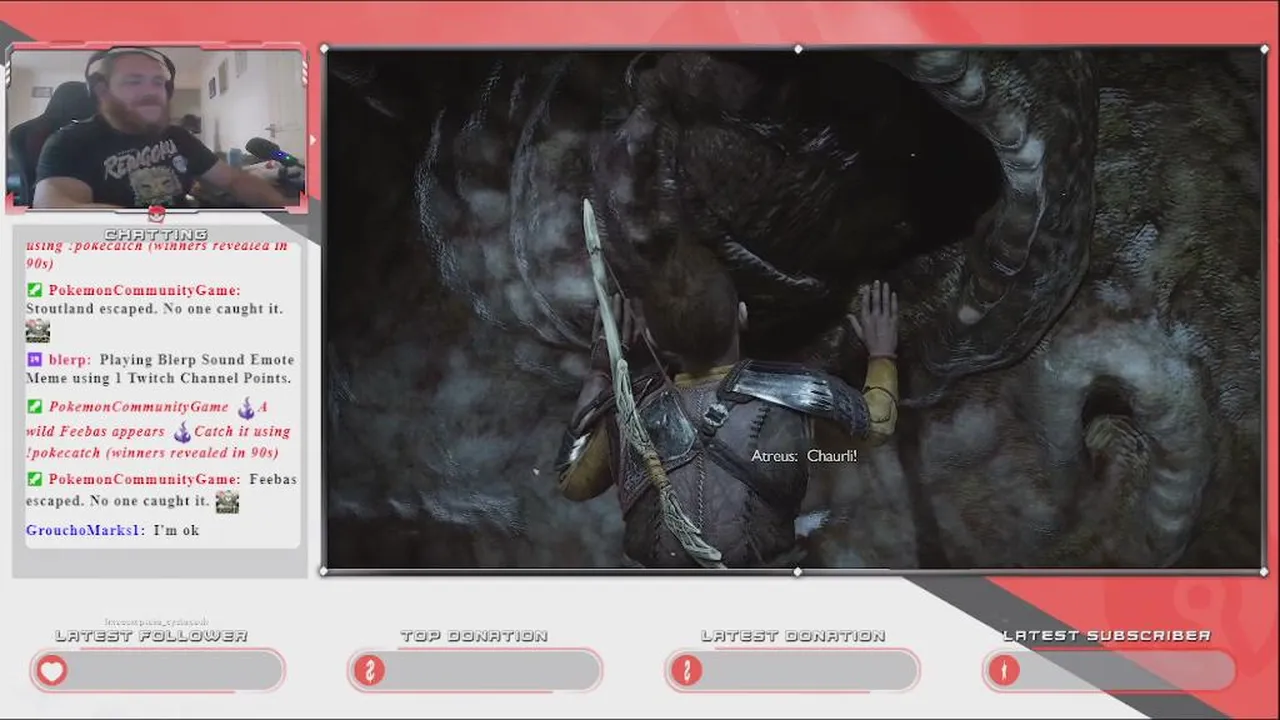Click the Latest Follower name bar

[x=157, y=671]
